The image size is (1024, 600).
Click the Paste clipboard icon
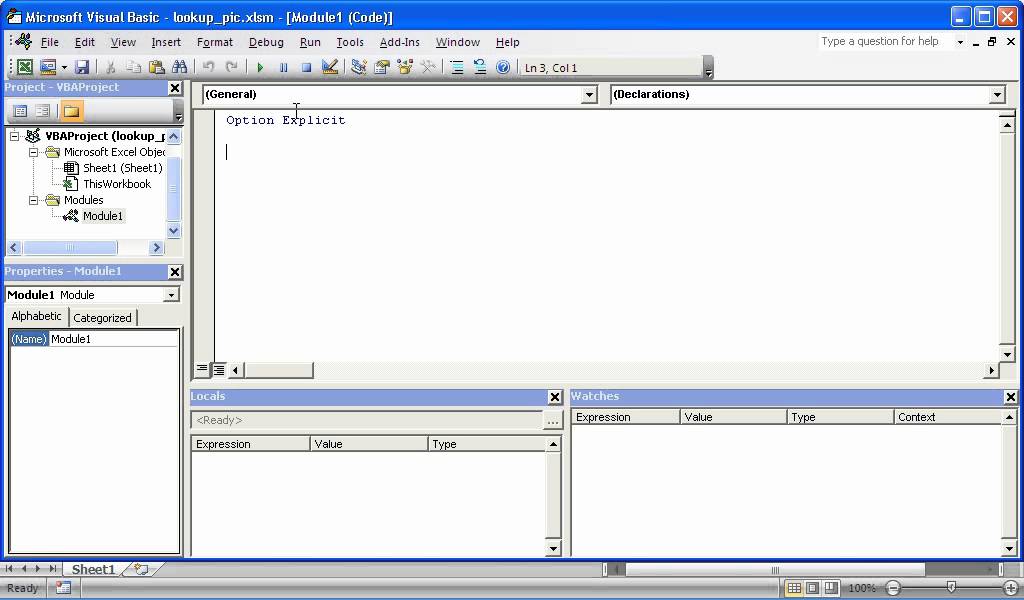tap(156, 67)
